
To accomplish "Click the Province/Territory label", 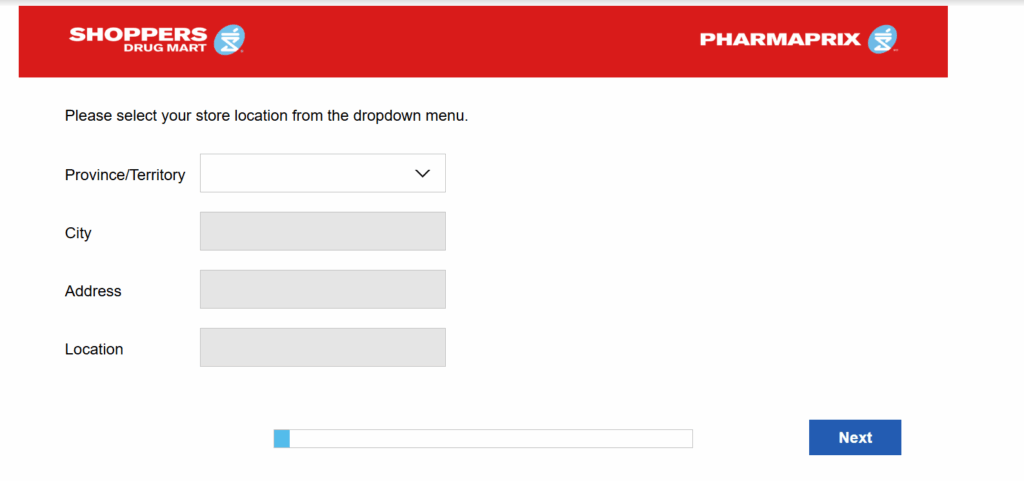I will 125,175.
